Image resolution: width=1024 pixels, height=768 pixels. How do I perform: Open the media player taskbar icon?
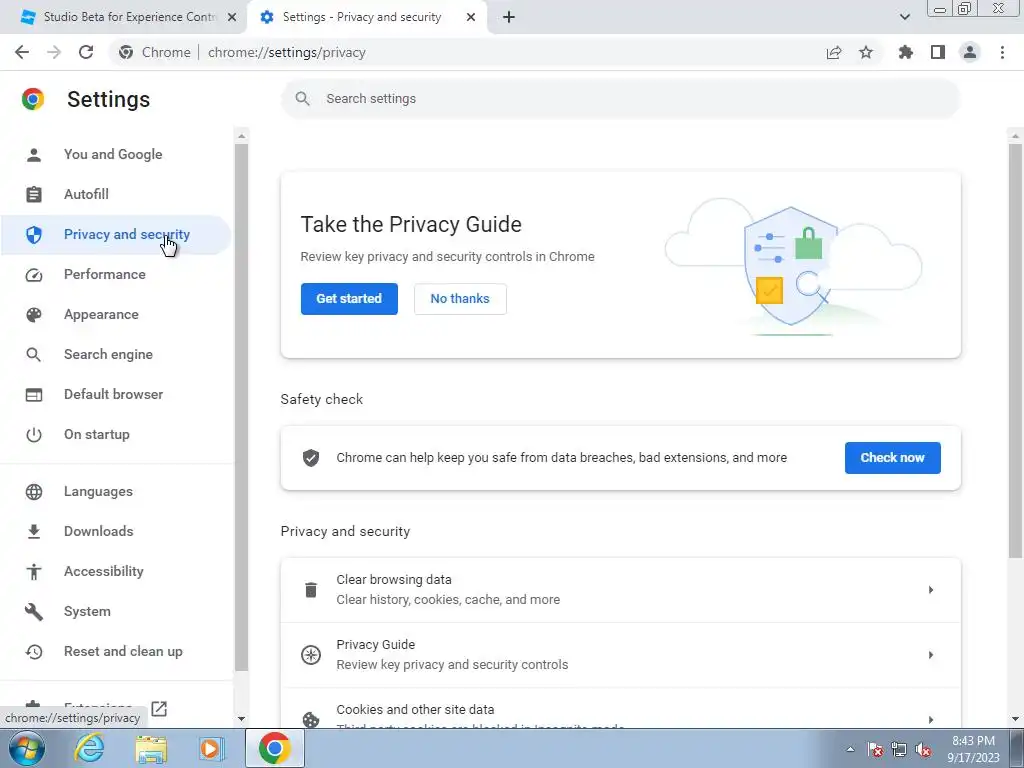point(211,749)
